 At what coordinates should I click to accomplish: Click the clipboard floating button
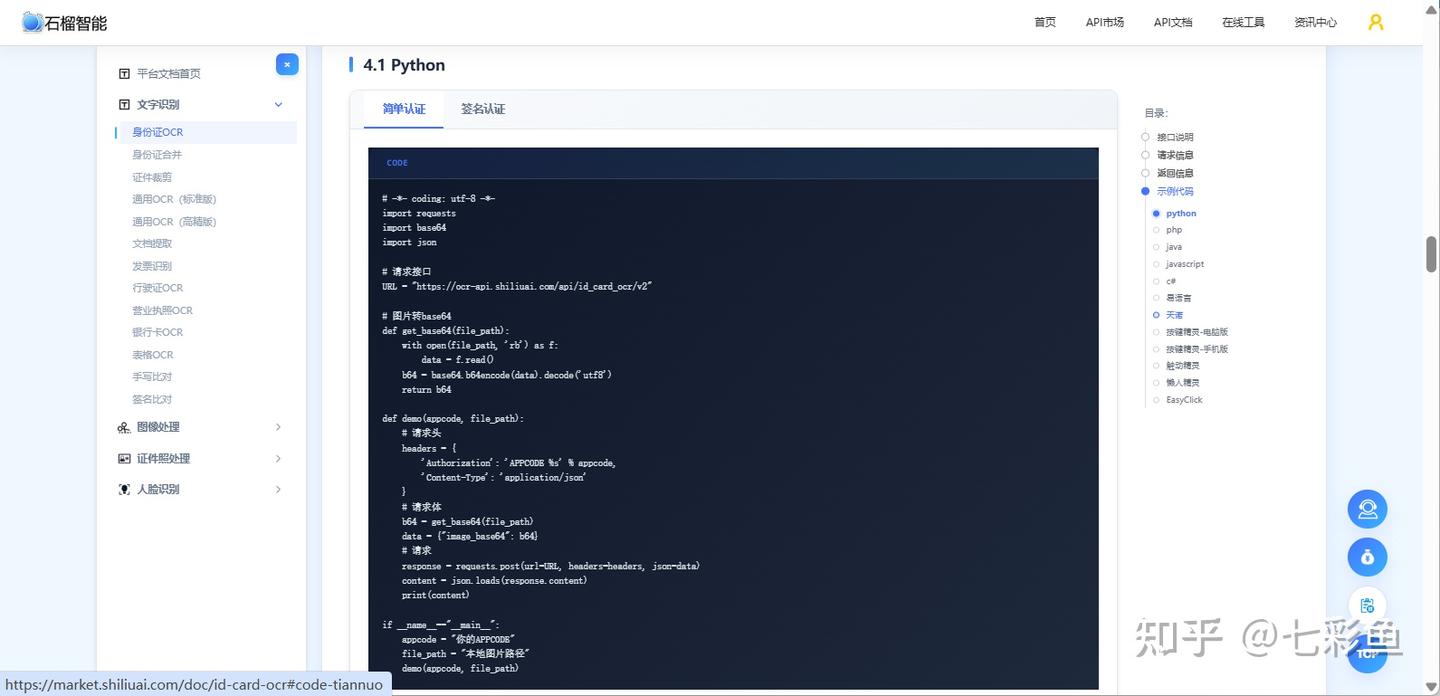1367,605
